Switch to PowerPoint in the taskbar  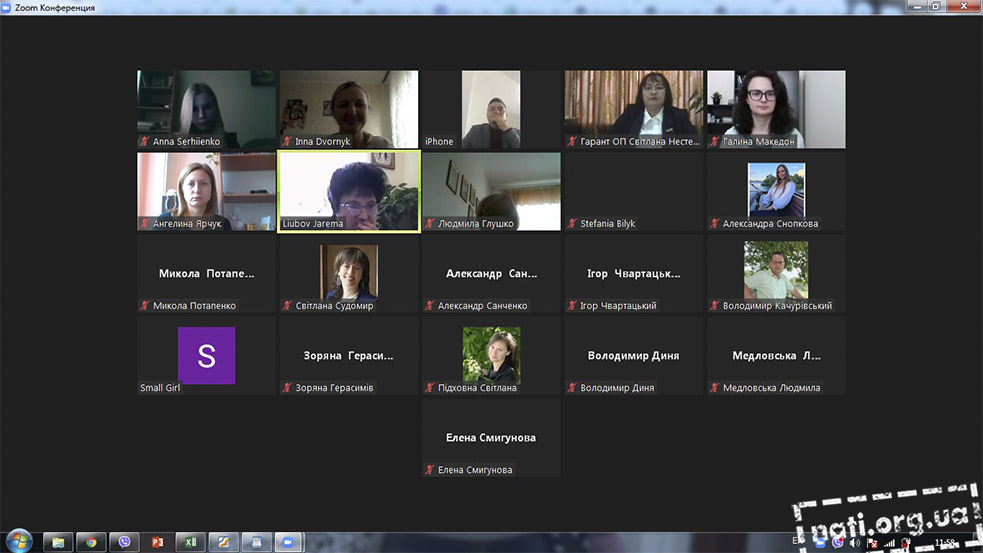coord(157,542)
